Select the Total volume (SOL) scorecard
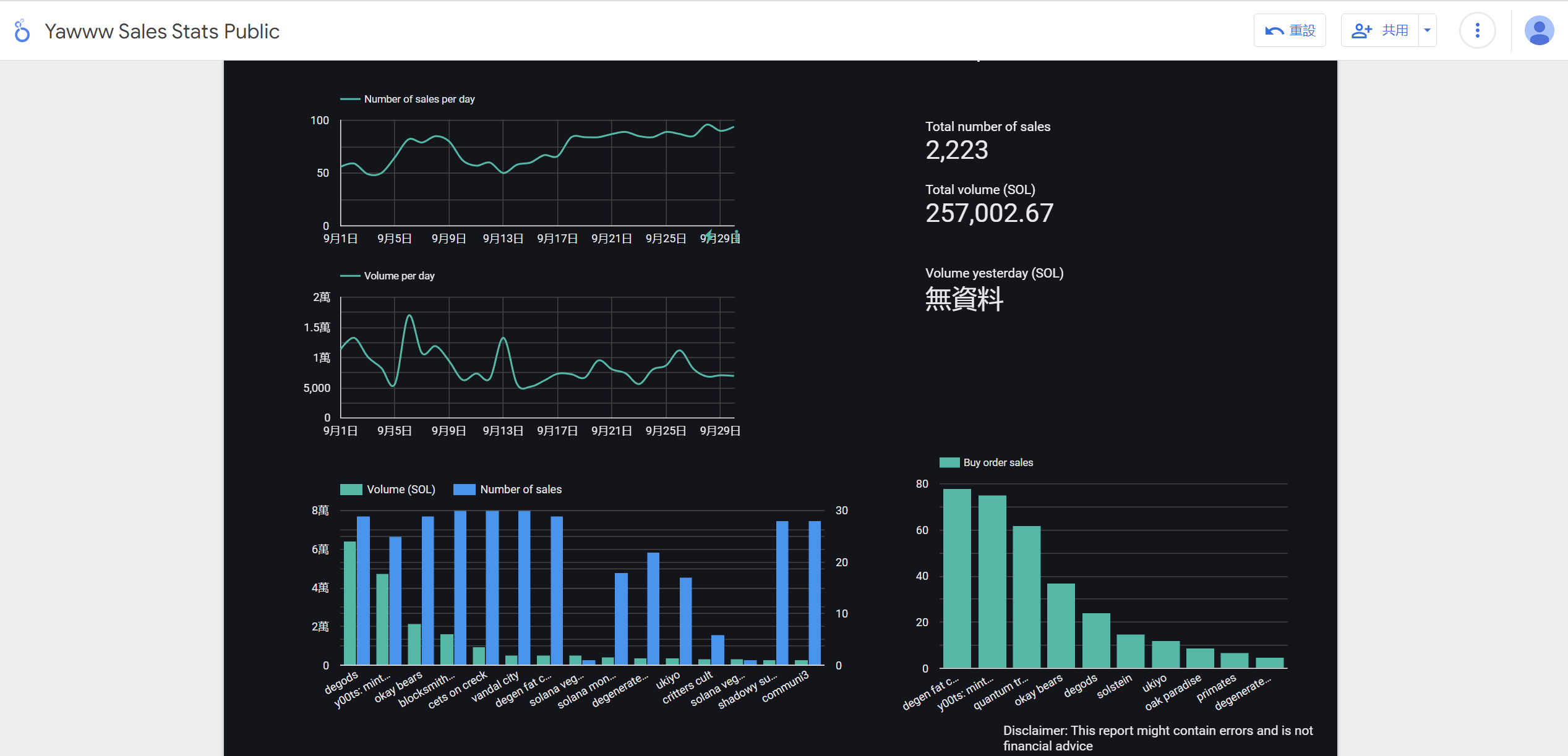1568x756 pixels. pos(988,205)
